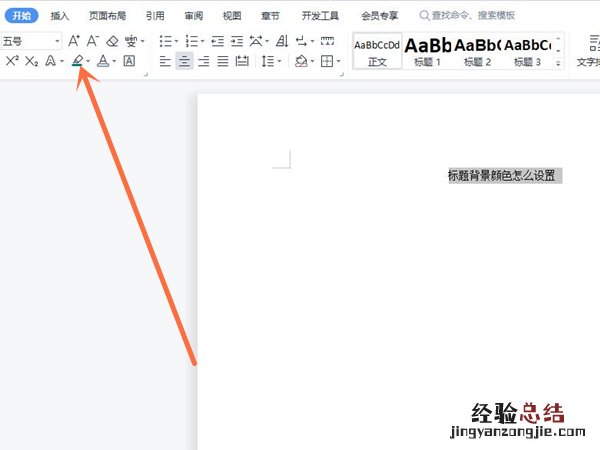Insert a numbered list
Screen dimensions: 600x450
(192, 41)
